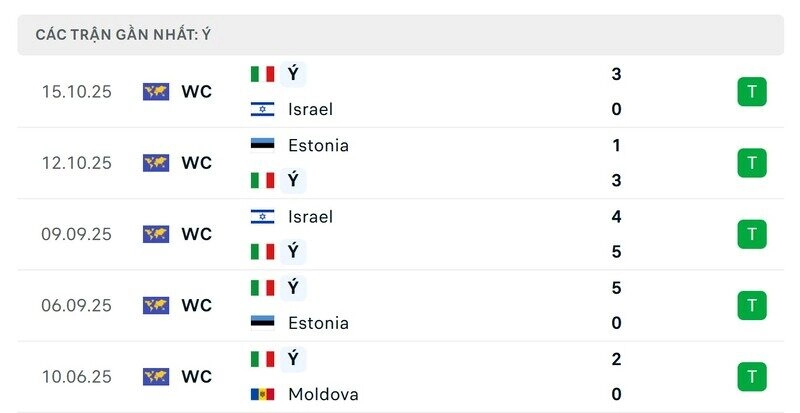Open team Estonia from the 06.09.25 match
This screenshot has width=800, height=413.
318,323
